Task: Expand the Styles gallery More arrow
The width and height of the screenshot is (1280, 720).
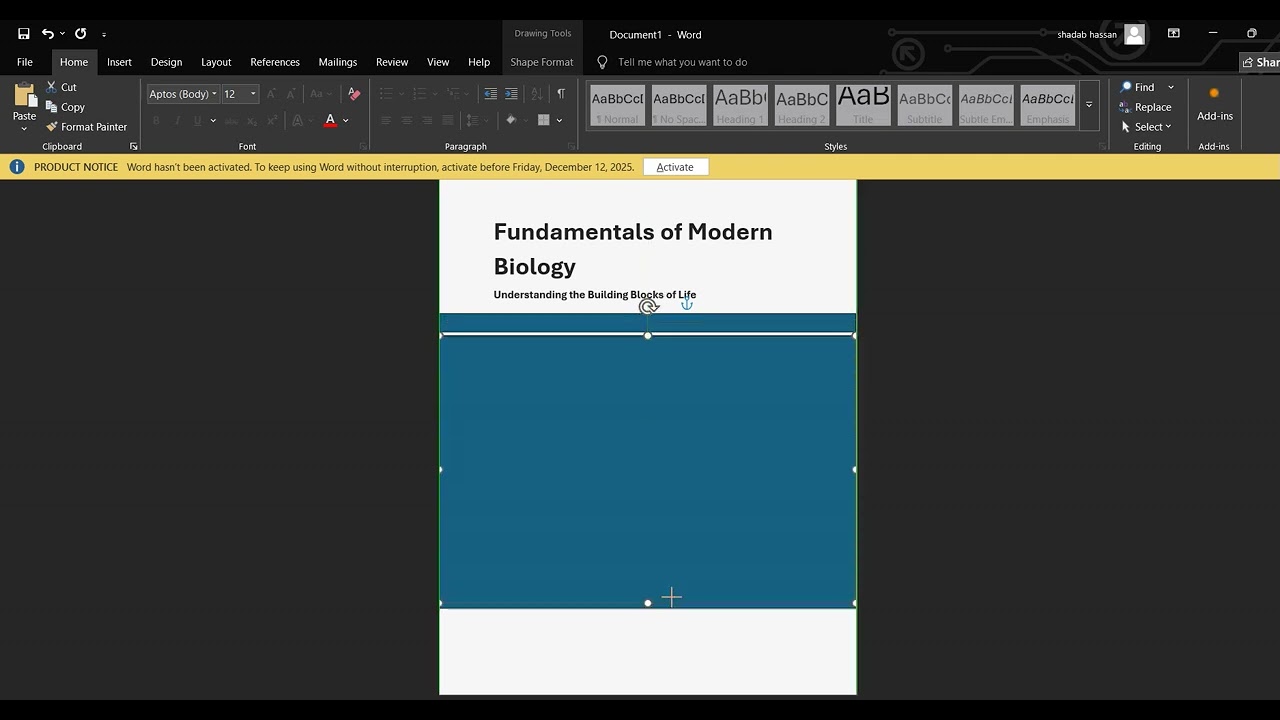Action: [x=1089, y=105]
